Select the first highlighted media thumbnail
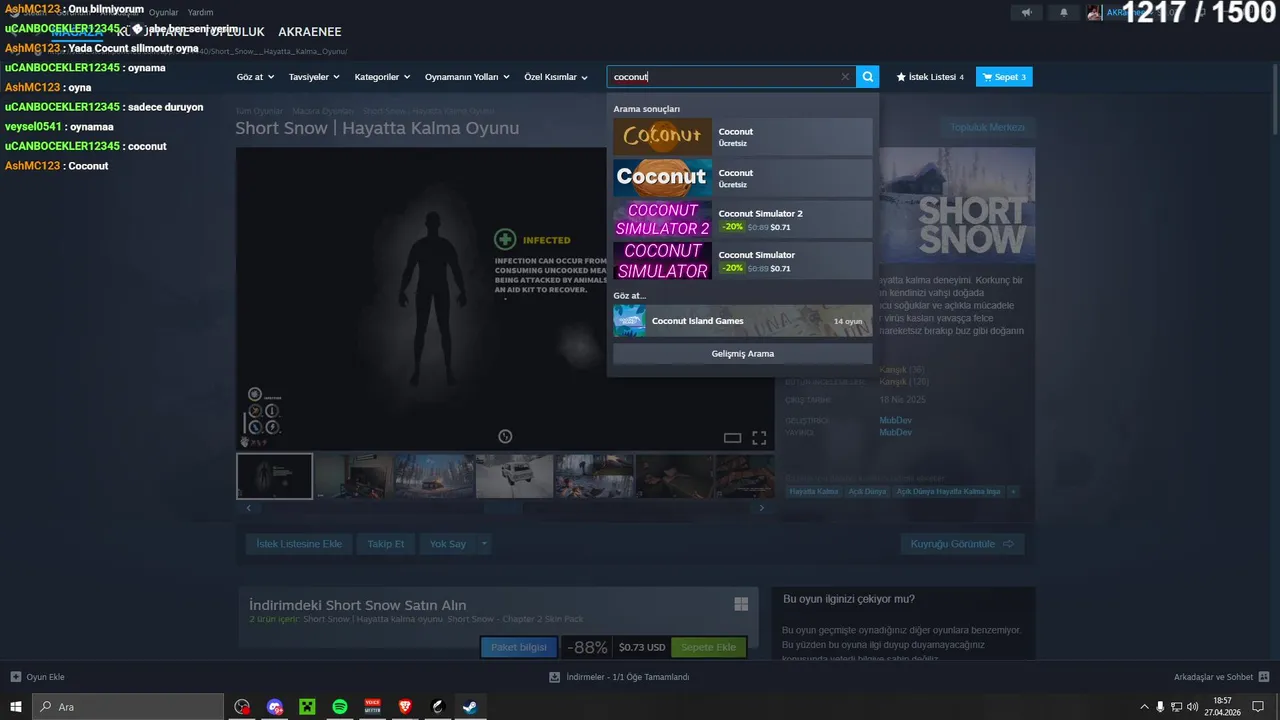 coord(274,476)
